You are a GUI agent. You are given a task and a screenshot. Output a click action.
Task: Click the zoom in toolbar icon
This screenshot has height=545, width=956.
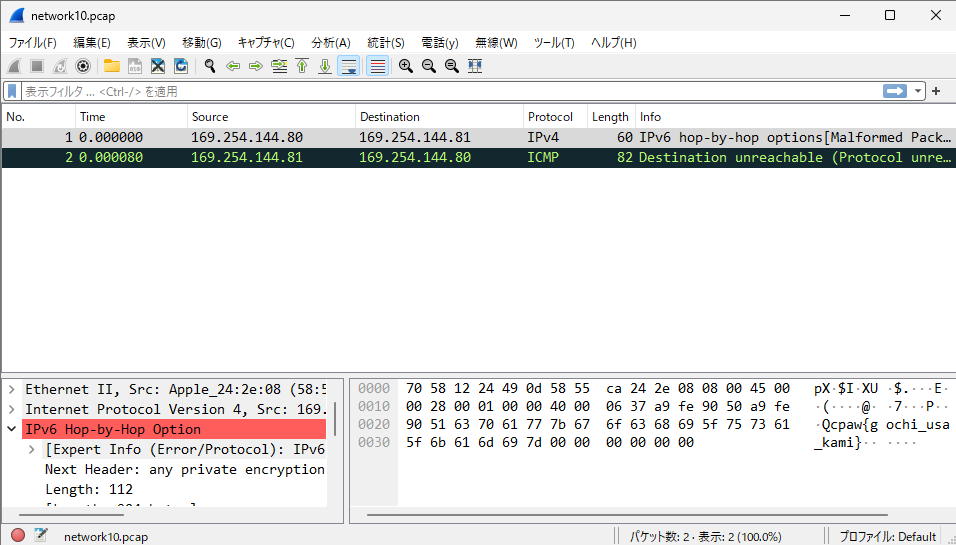point(405,66)
